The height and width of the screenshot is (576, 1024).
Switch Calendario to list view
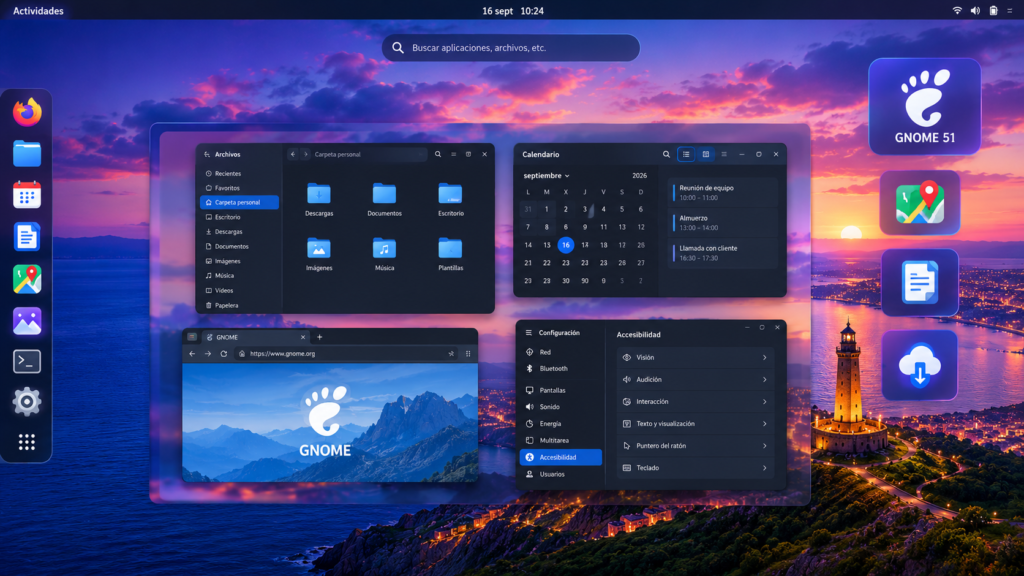pos(686,154)
